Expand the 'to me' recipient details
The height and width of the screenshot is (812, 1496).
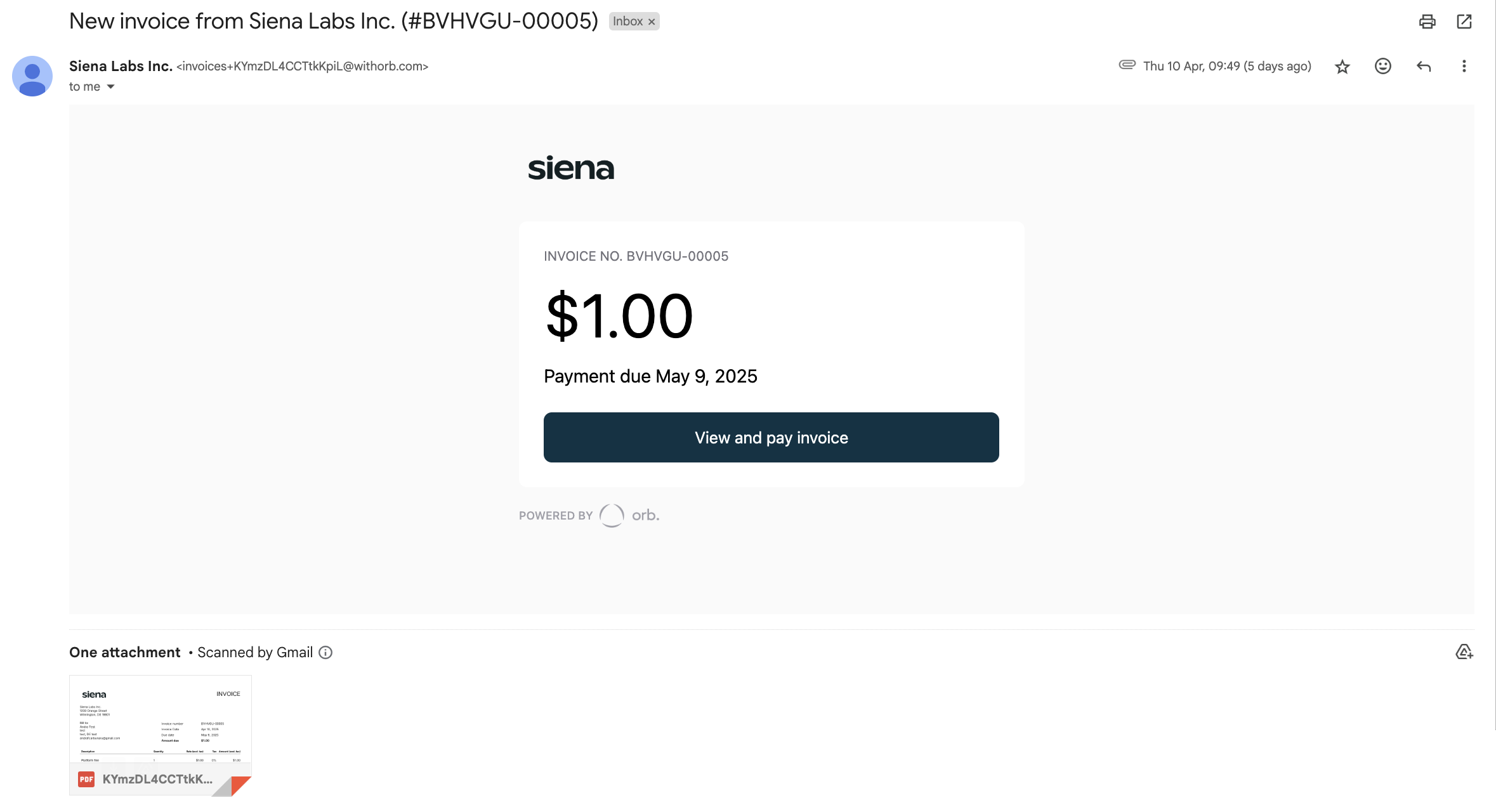[110, 87]
